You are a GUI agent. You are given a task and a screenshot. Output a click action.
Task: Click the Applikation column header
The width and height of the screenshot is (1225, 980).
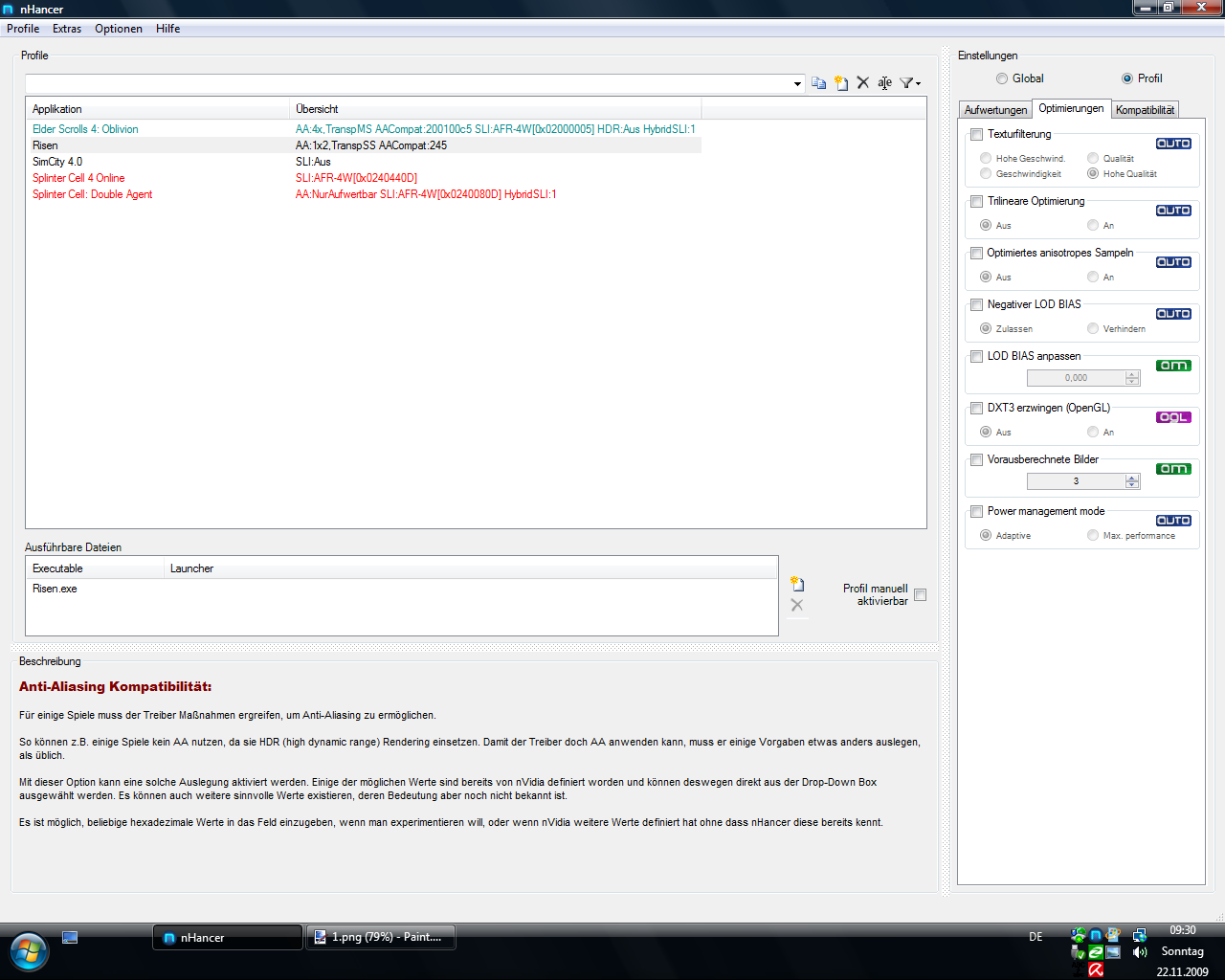(x=158, y=109)
